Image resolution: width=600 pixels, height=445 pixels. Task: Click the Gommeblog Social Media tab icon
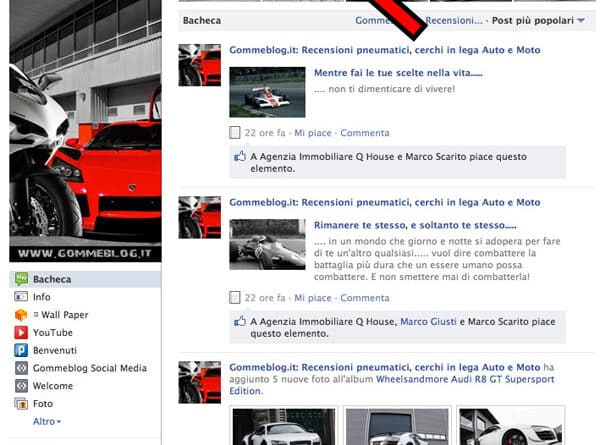click(x=21, y=368)
